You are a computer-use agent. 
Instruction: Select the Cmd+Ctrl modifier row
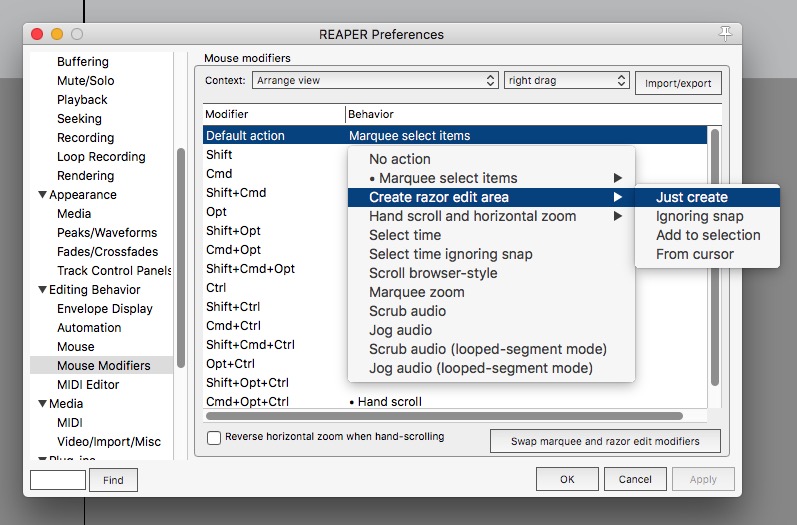click(274, 325)
